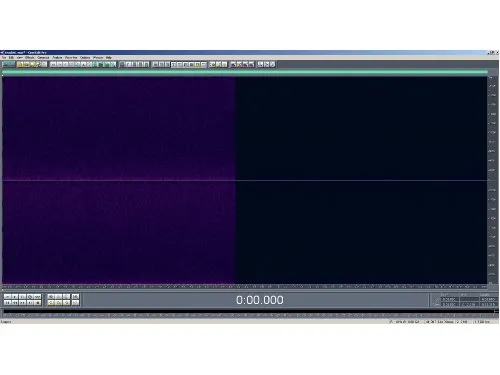Jump to beginning of the waveform
This screenshot has width=500, height=375.
tap(7, 303)
